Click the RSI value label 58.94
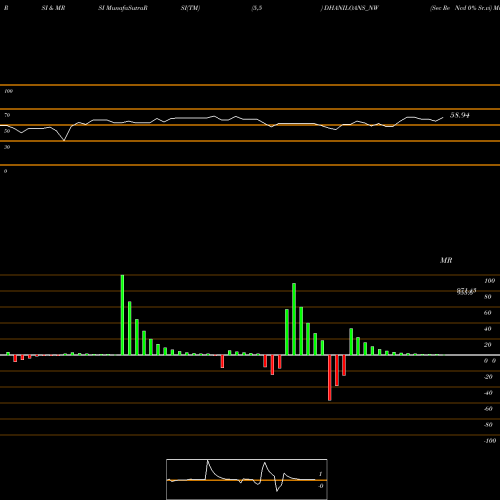This screenshot has width=500, height=500. 460,115
